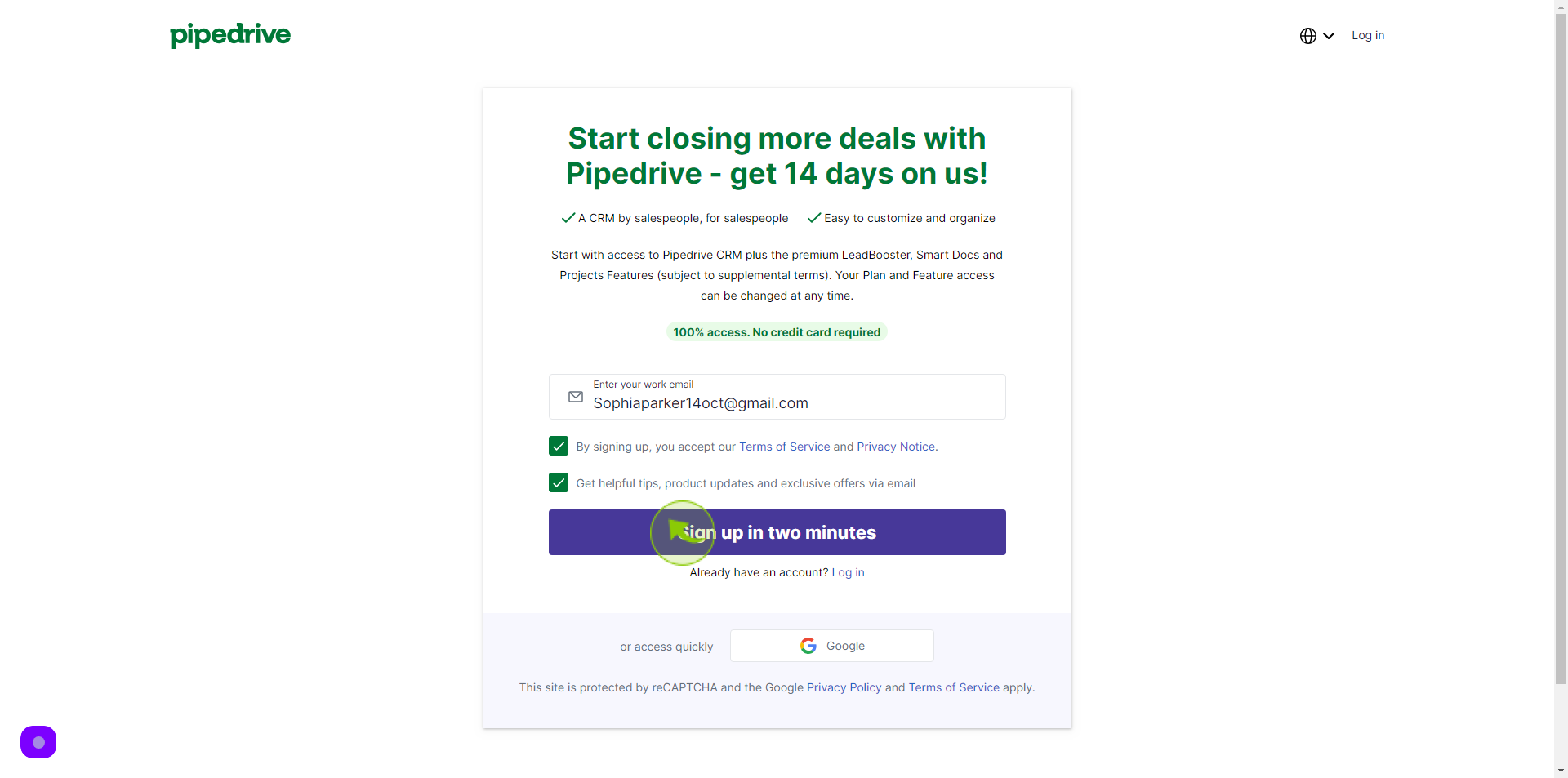The image size is (1568, 778).
Task: Click Sign up in two minutes button
Action: tap(777, 532)
